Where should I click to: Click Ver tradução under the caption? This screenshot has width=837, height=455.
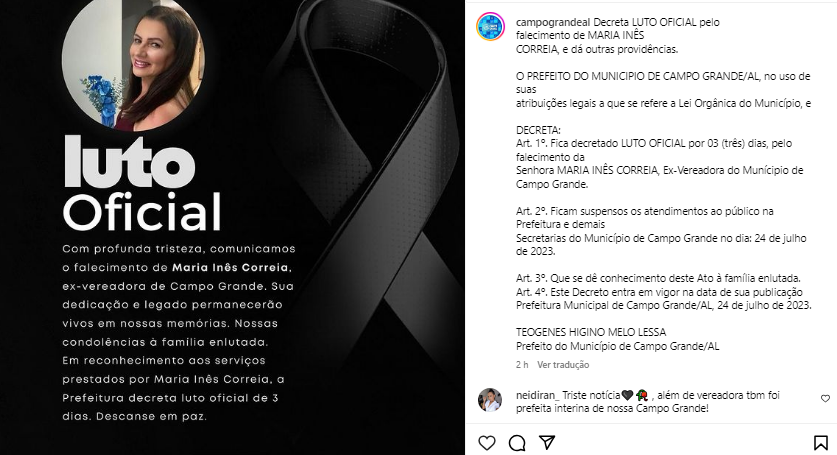pyautogui.click(x=563, y=365)
